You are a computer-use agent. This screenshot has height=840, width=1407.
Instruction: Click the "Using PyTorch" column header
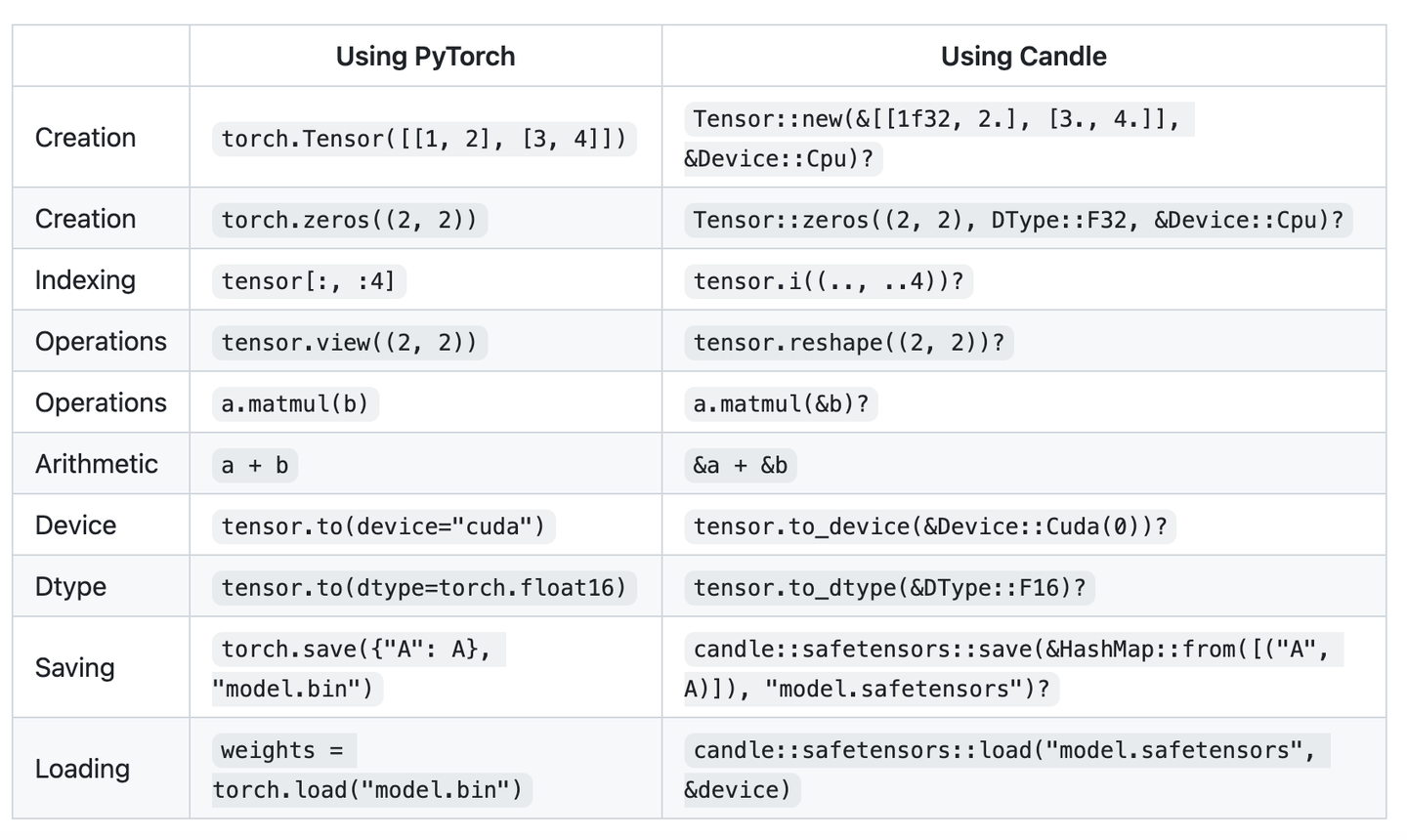[x=425, y=57]
